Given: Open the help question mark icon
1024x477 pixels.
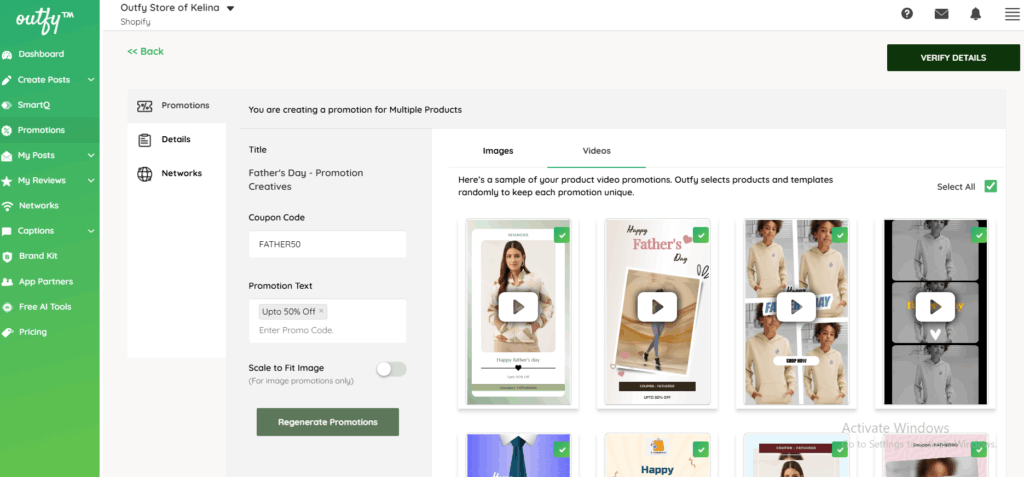Looking at the screenshot, I should click(x=907, y=14).
